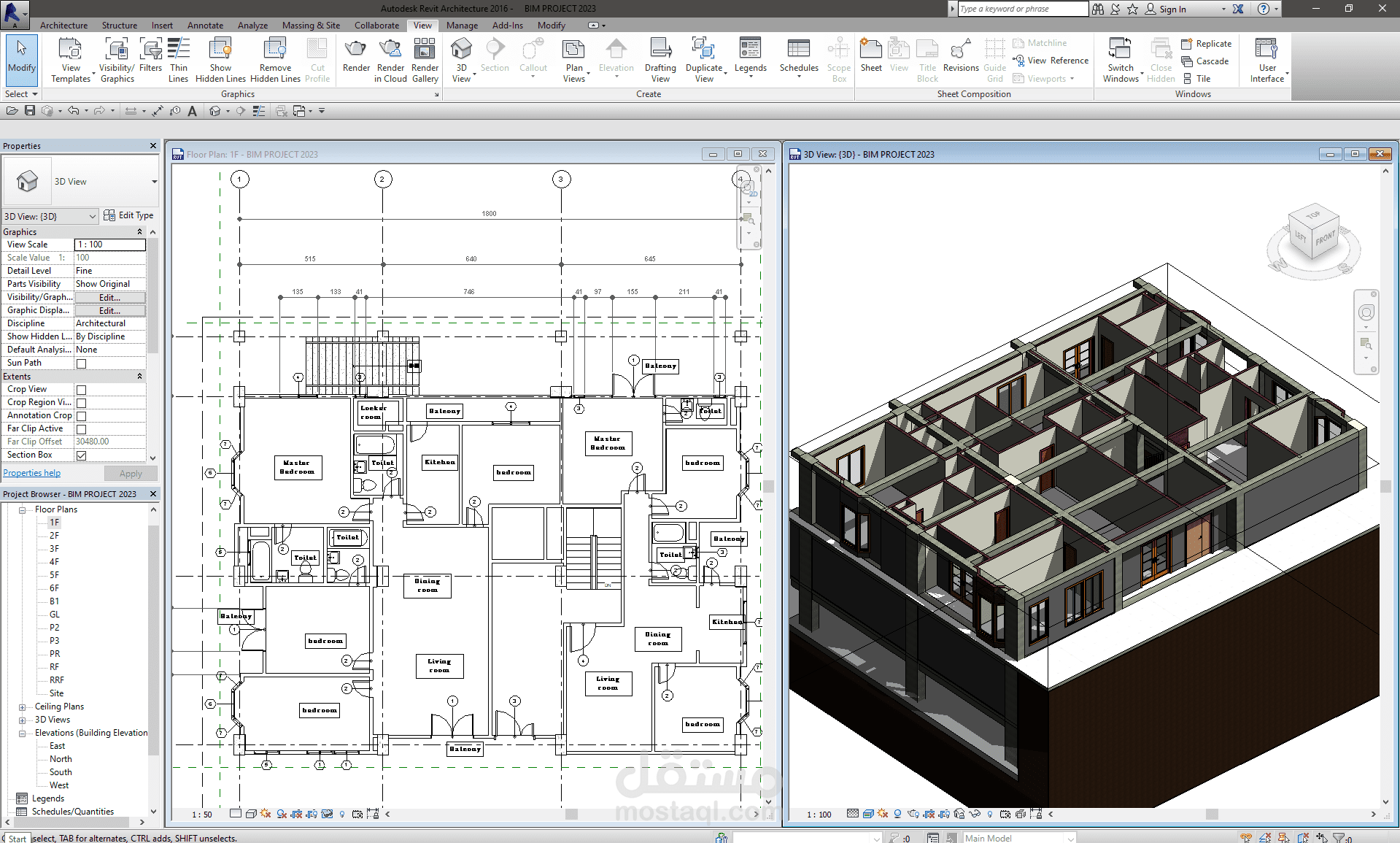The width and height of the screenshot is (1400, 843).
Task: Toggle the Sun Path checkbox
Action: point(82,363)
